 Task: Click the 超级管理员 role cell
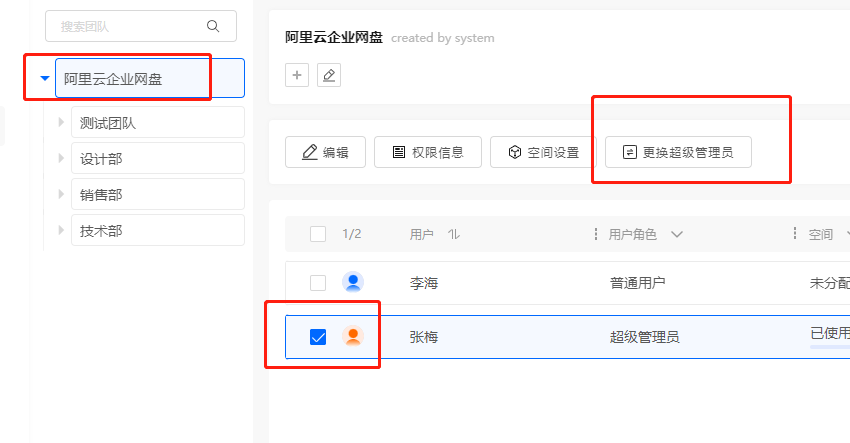pyautogui.click(x=645, y=337)
